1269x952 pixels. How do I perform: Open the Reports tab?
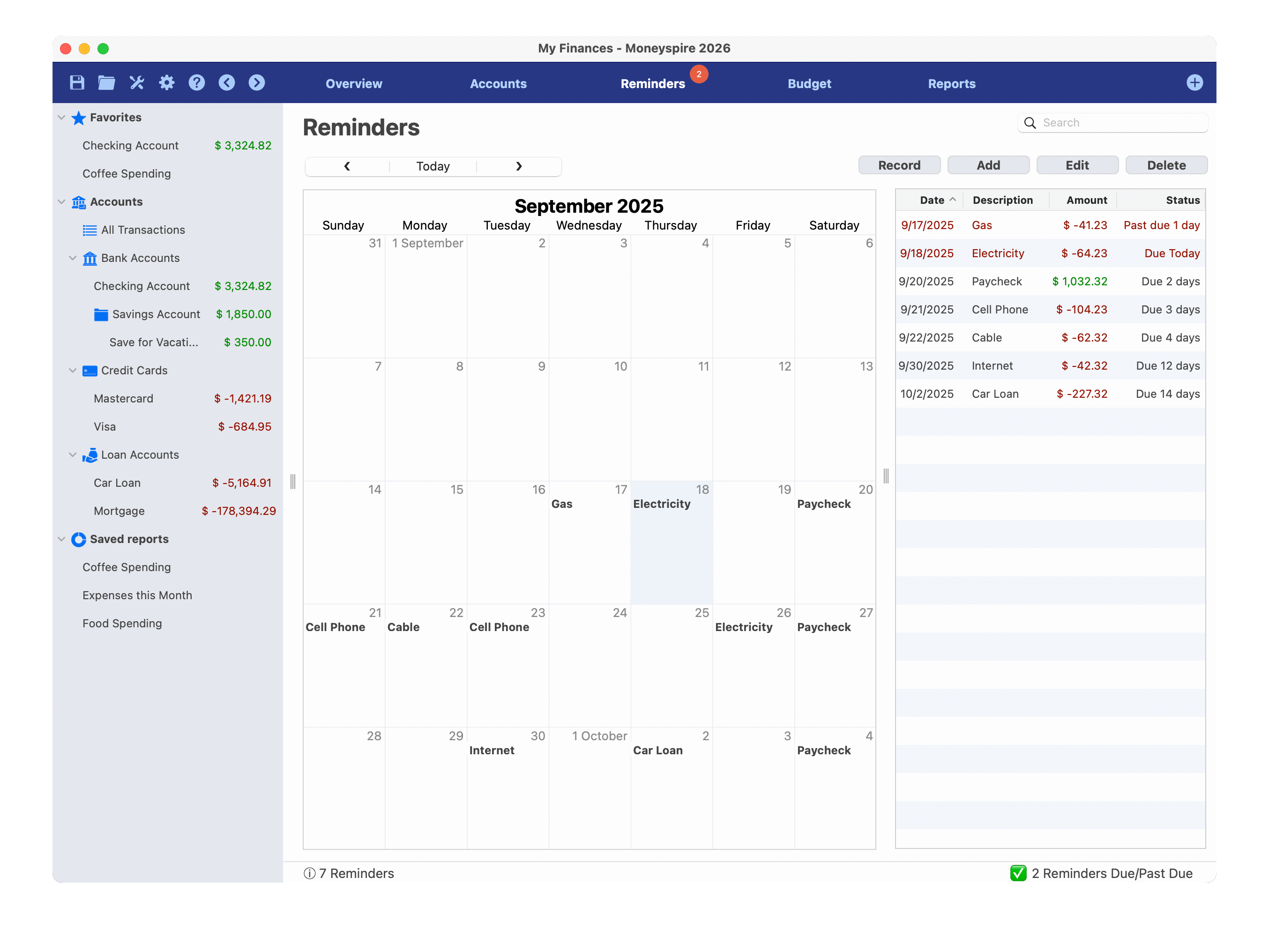coord(951,84)
